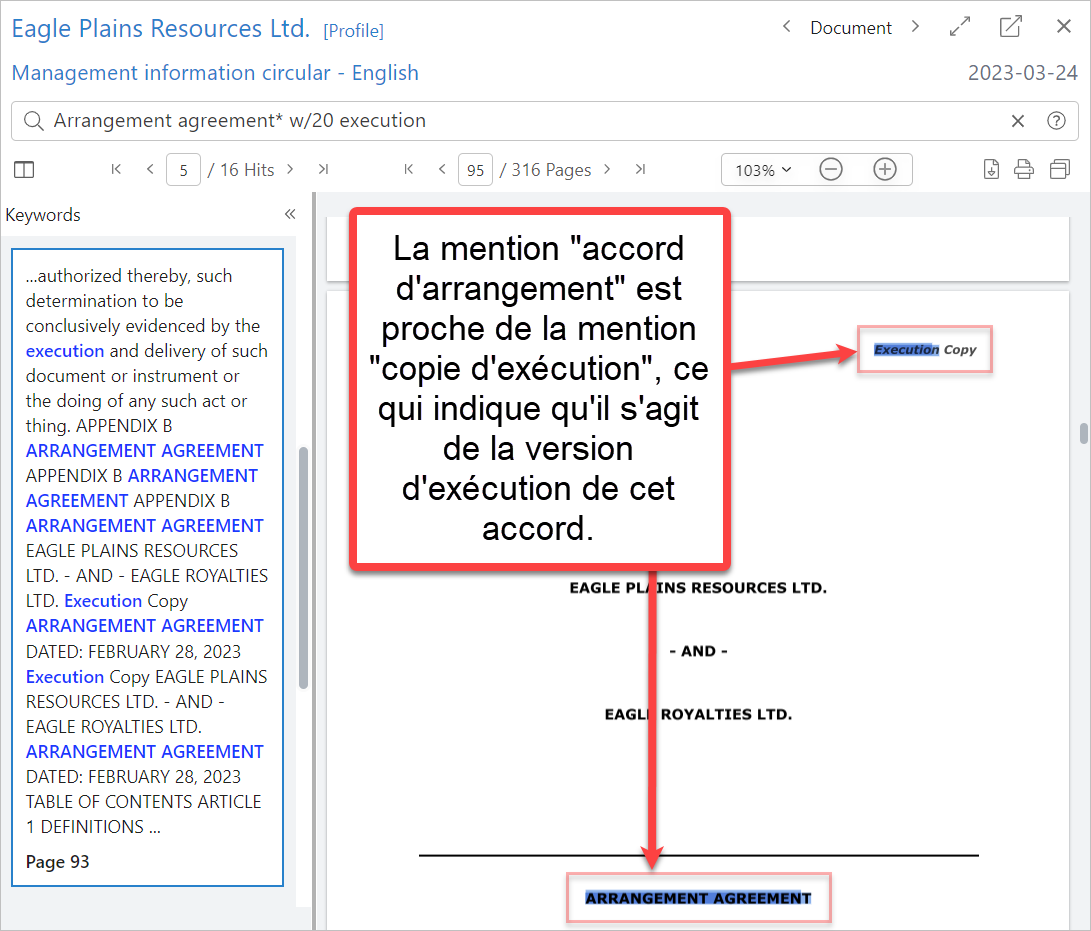Open document in new window
The height and width of the screenshot is (931, 1091).
pyautogui.click(x=1010, y=26)
